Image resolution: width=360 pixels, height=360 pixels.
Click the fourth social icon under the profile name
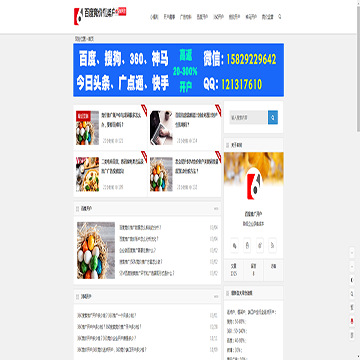[x=272, y=245]
